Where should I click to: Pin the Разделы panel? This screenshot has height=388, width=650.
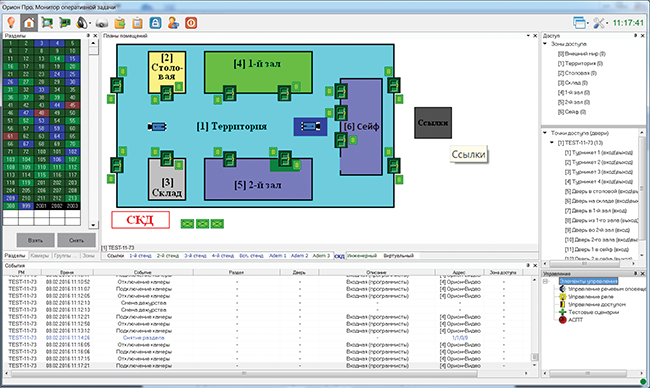(x=88, y=36)
